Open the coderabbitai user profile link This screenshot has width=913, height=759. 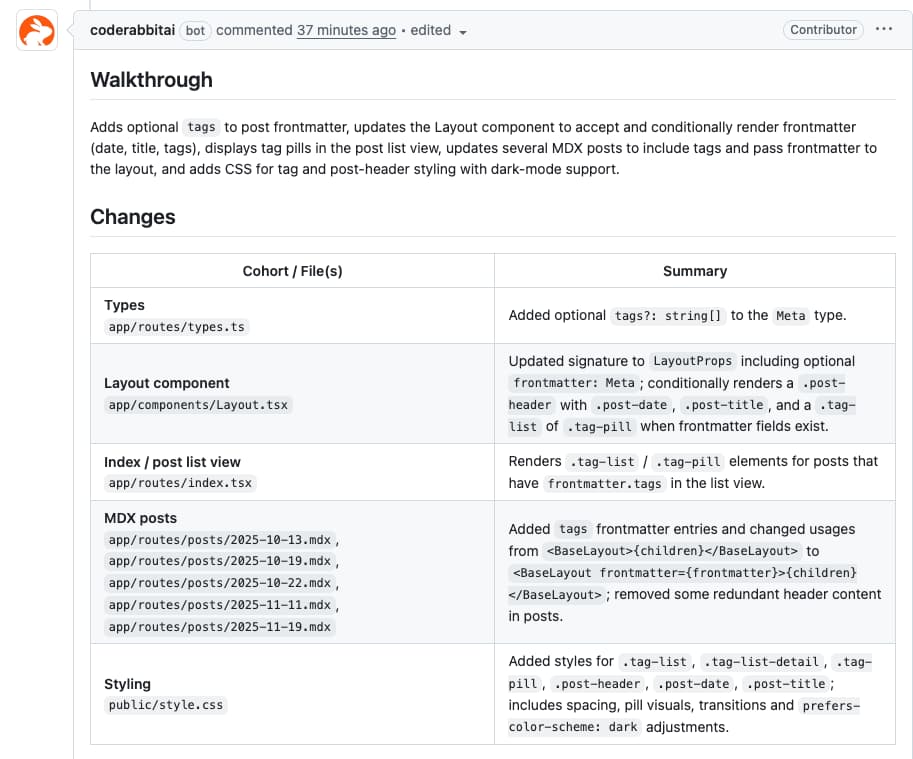pos(133,30)
